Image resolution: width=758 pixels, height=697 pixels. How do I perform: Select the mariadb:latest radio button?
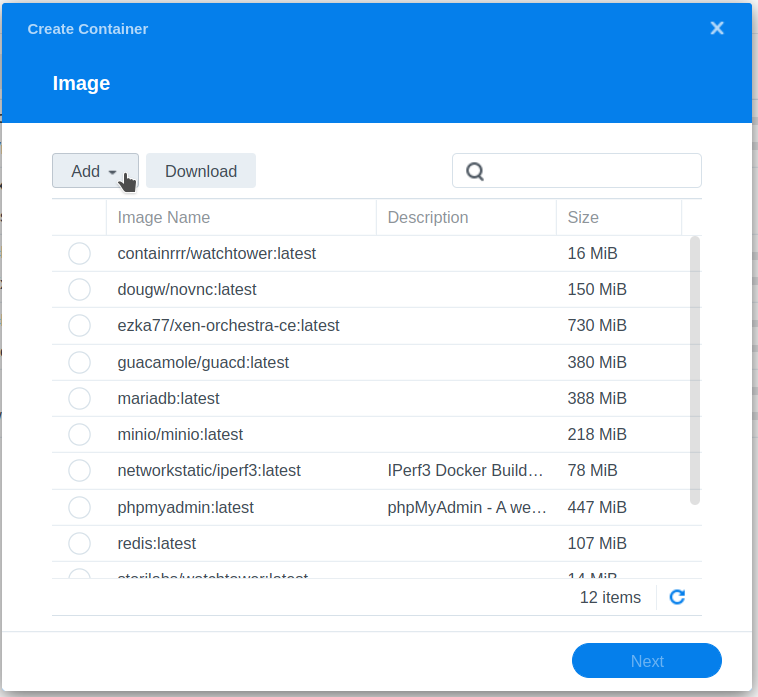(79, 398)
